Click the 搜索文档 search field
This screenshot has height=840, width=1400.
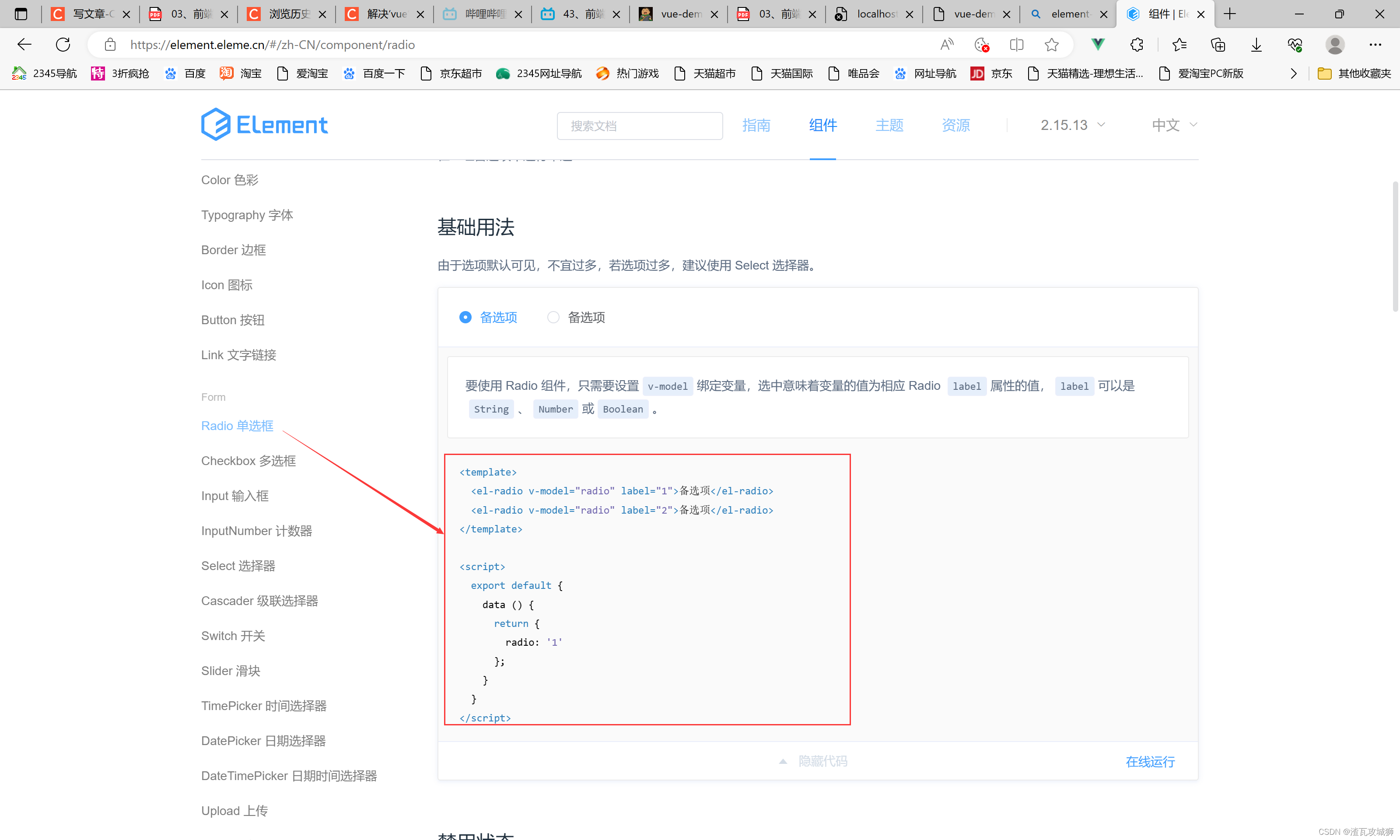pos(640,126)
